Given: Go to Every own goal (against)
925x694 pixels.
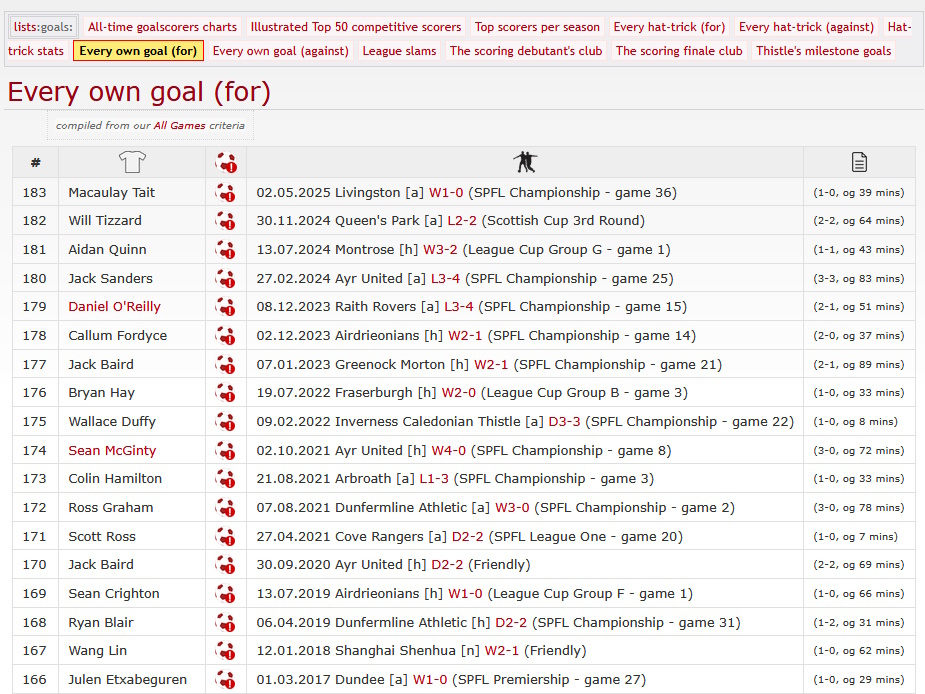Looking at the screenshot, I should [280, 51].
